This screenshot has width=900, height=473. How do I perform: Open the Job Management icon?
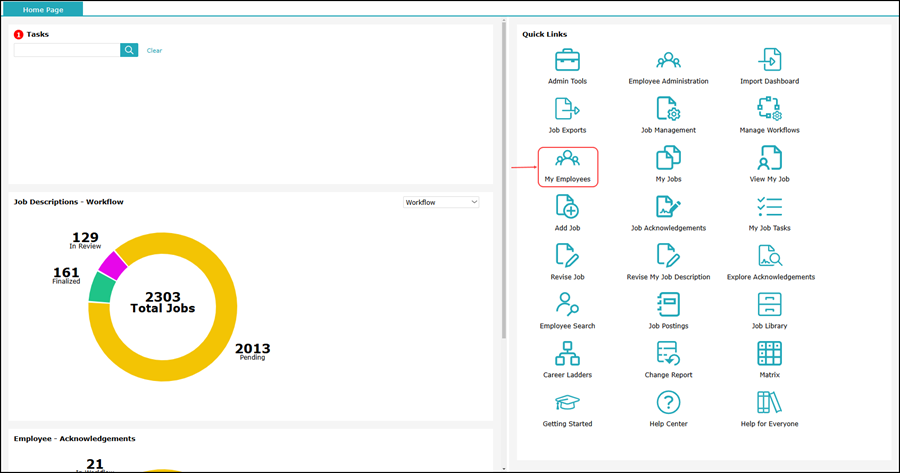[668, 108]
